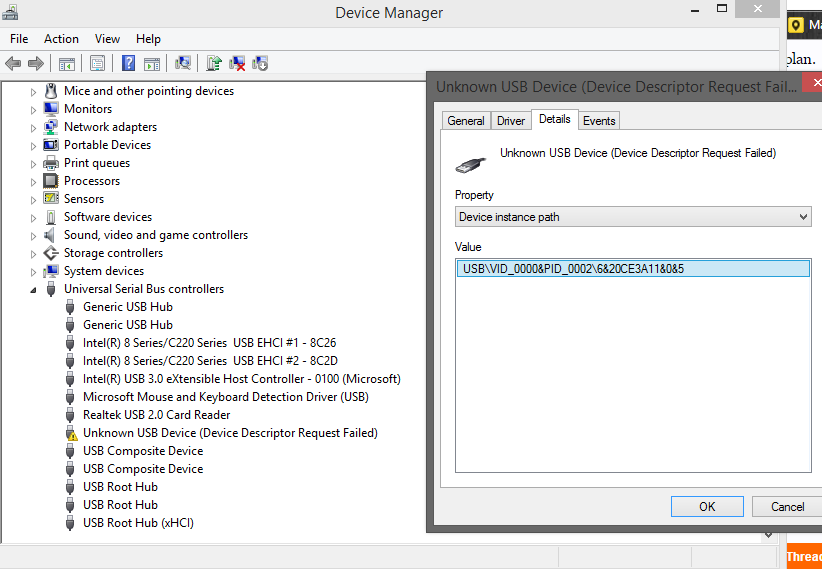Click the Storage controllers icon
This screenshot has height=569, width=822.
click(x=51, y=253)
